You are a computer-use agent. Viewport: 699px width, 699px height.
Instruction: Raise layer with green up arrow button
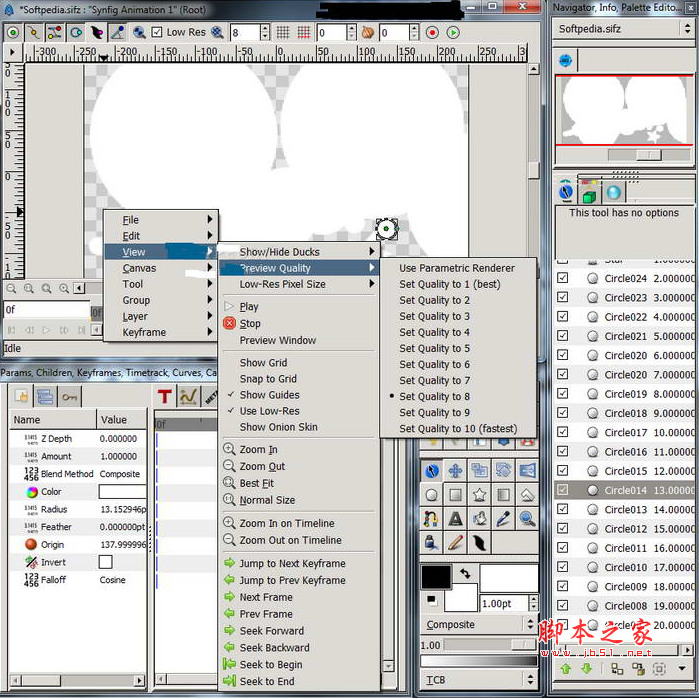tap(566, 668)
